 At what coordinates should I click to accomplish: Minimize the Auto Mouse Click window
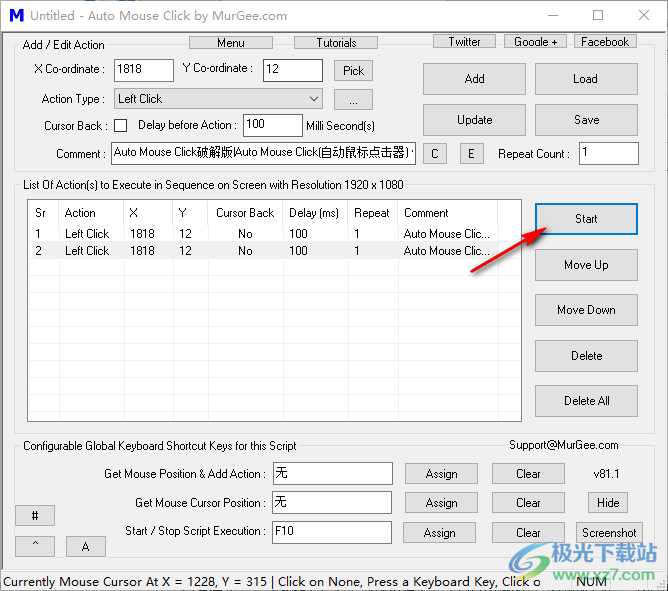(553, 15)
